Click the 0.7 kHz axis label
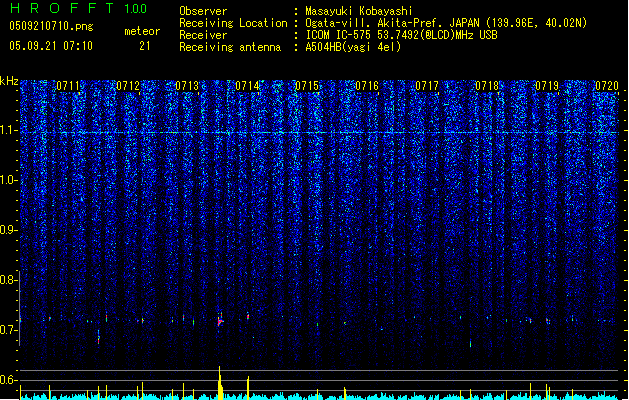629x400 pixels. coord(9,330)
